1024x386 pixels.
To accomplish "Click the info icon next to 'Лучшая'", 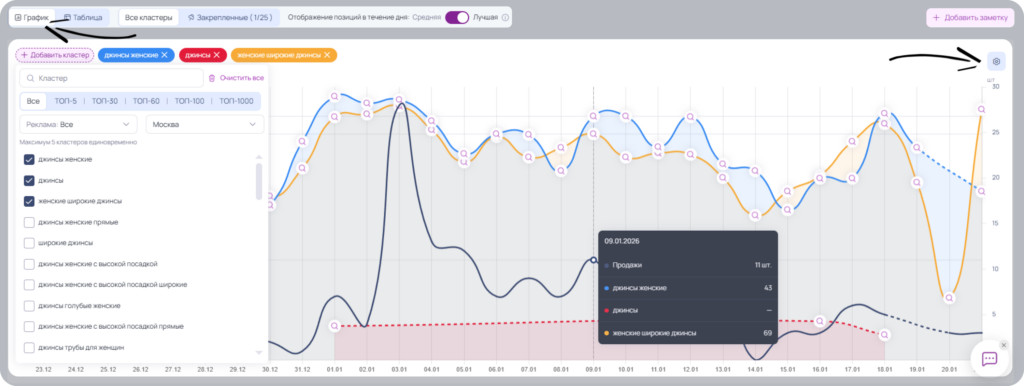I will pyautogui.click(x=505, y=18).
